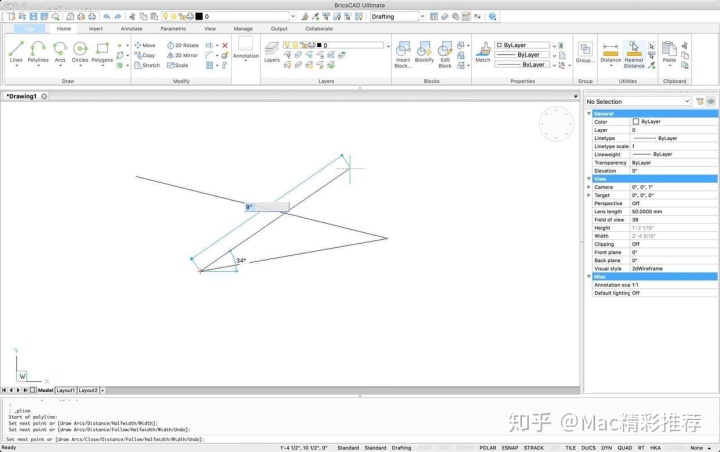
Task: Close the Drawing1 document tab
Action: click(44, 96)
